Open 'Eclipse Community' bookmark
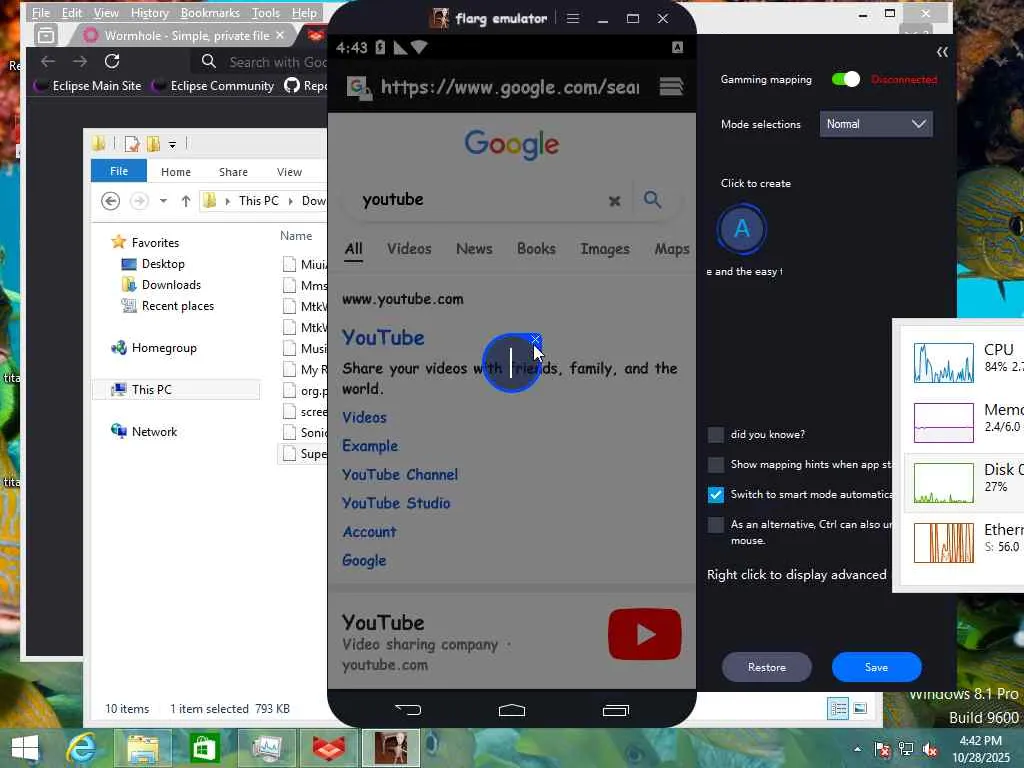Screen dimensions: 1024x768 tap(214, 86)
